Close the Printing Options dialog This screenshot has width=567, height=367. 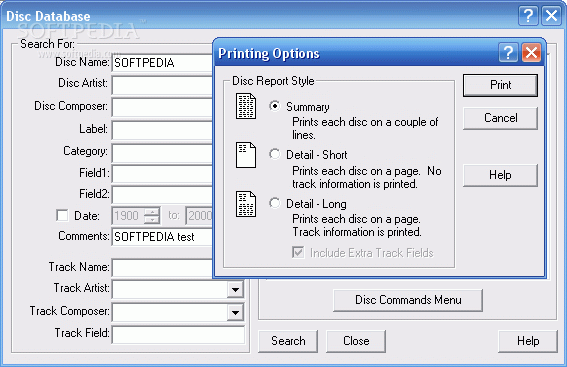tap(531, 53)
